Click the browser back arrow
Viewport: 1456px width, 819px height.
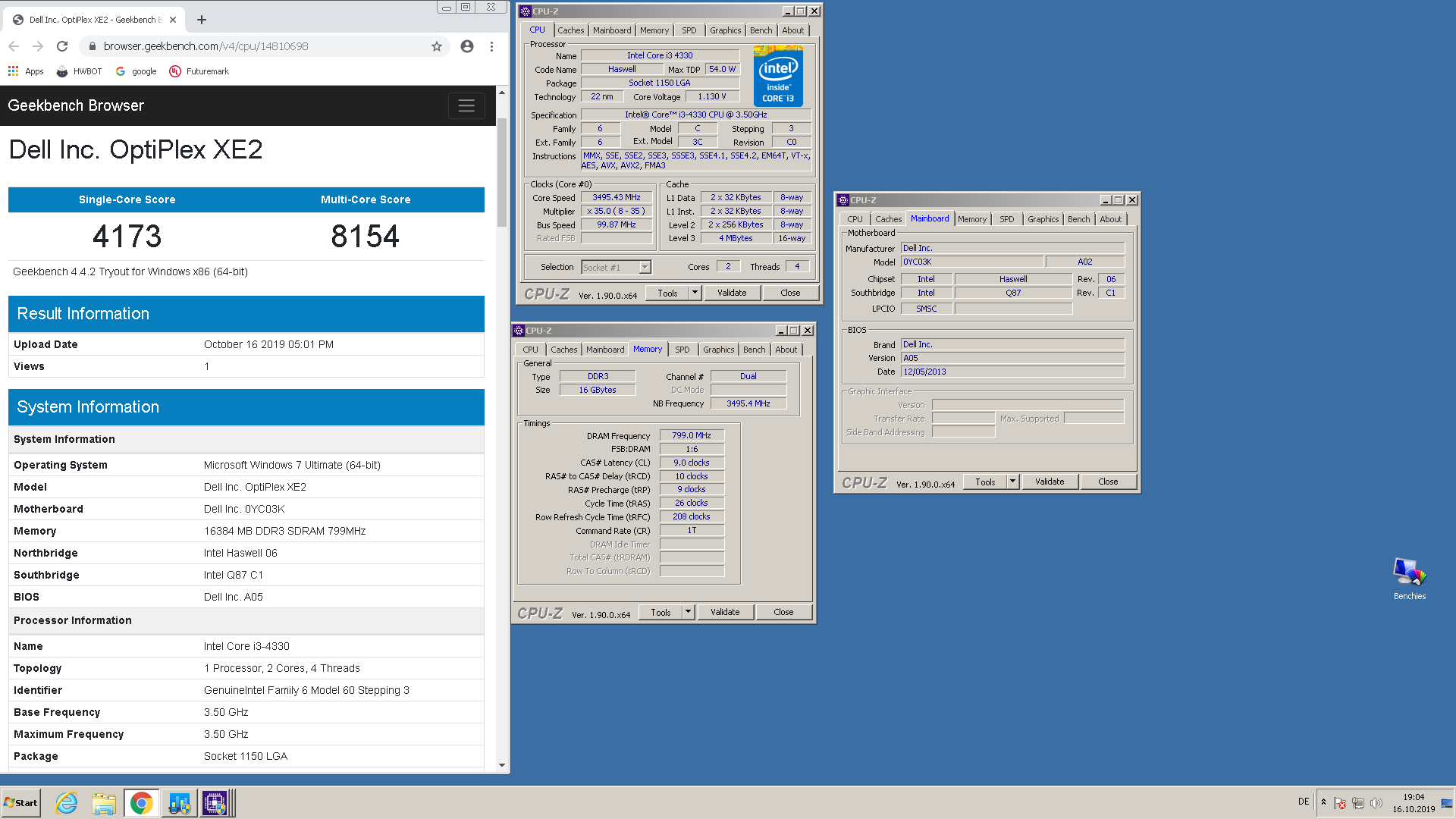coord(14,46)
